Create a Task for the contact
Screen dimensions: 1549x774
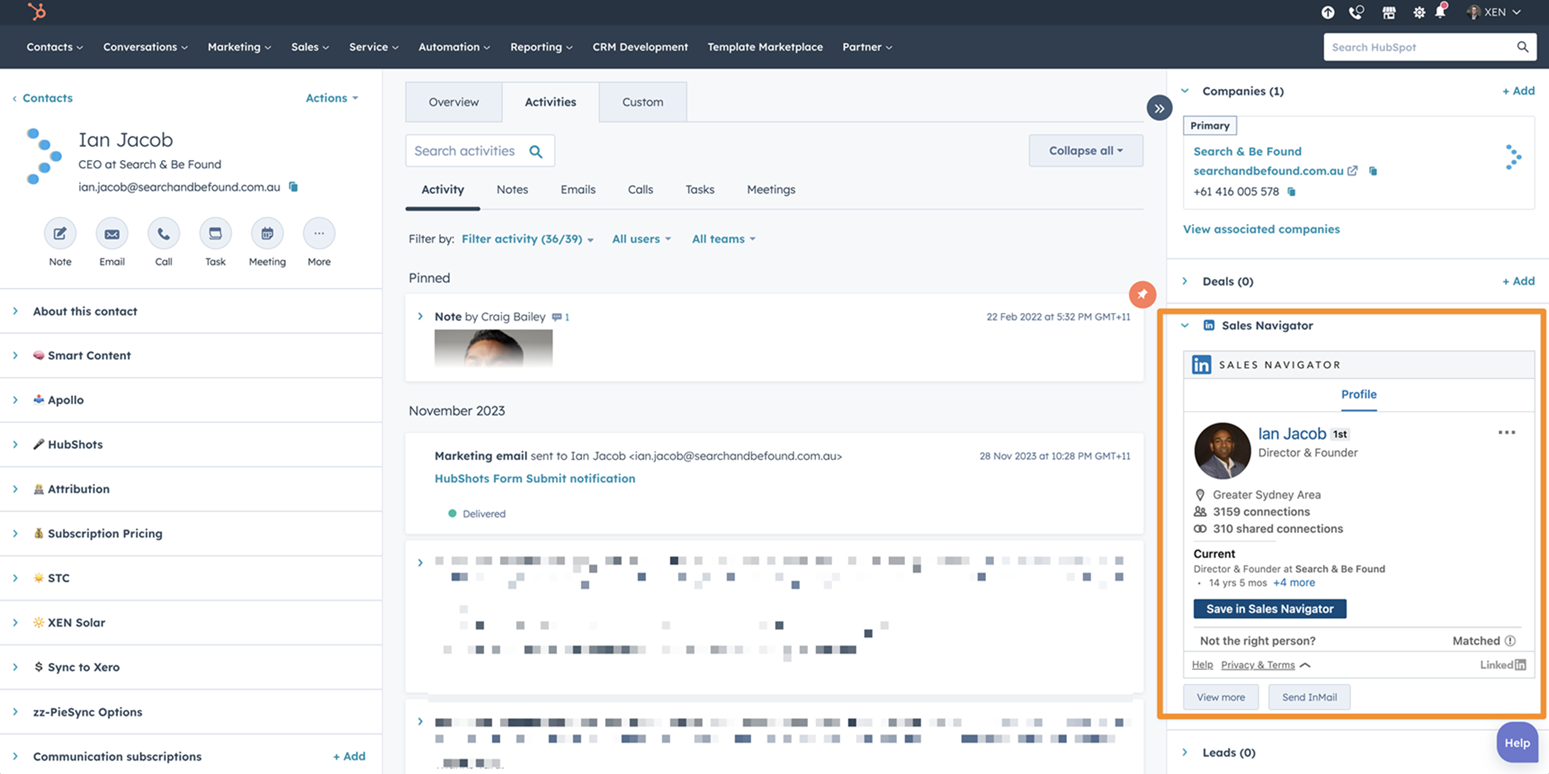(215, 234)
